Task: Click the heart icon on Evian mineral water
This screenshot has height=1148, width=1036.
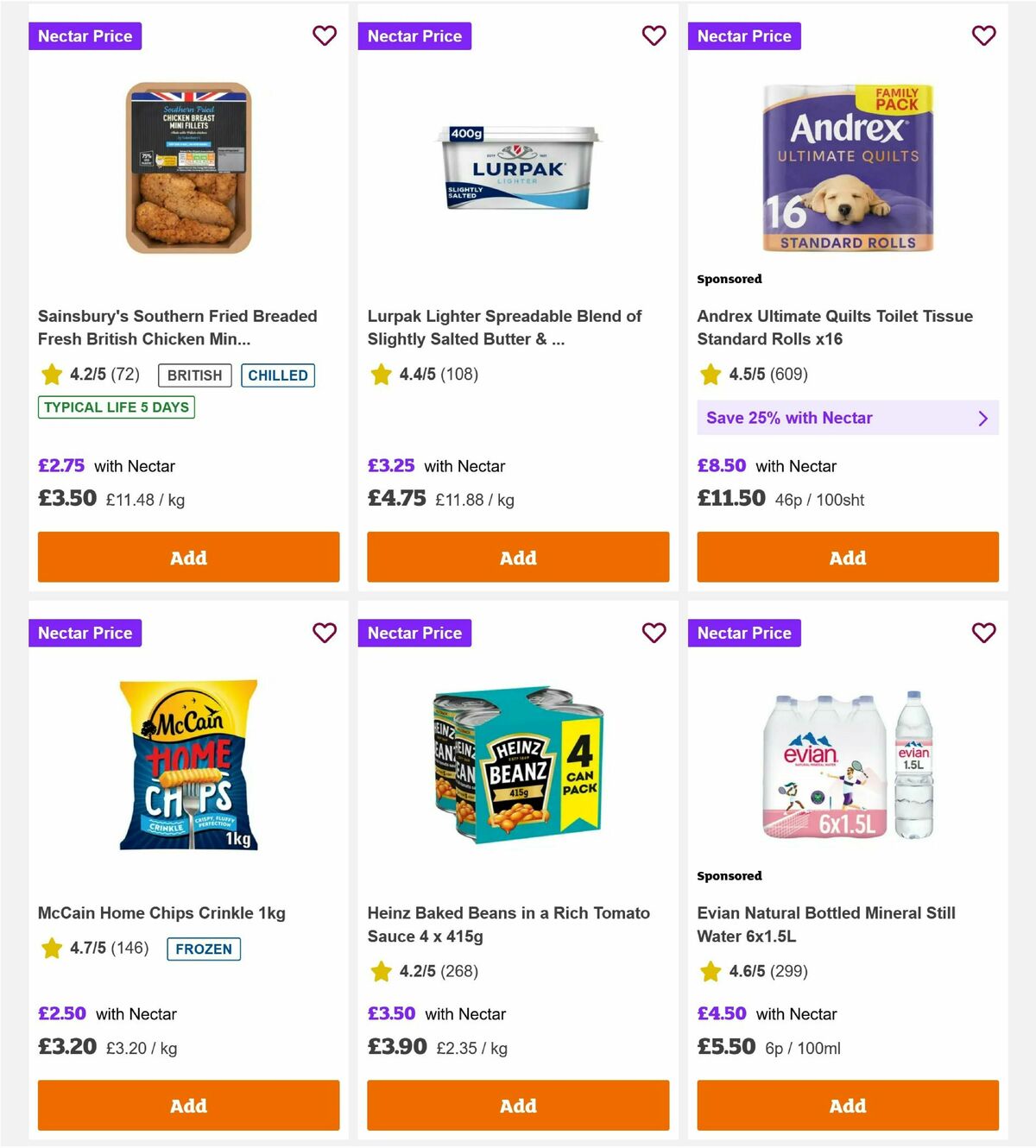Action: (x=983, y=633)
